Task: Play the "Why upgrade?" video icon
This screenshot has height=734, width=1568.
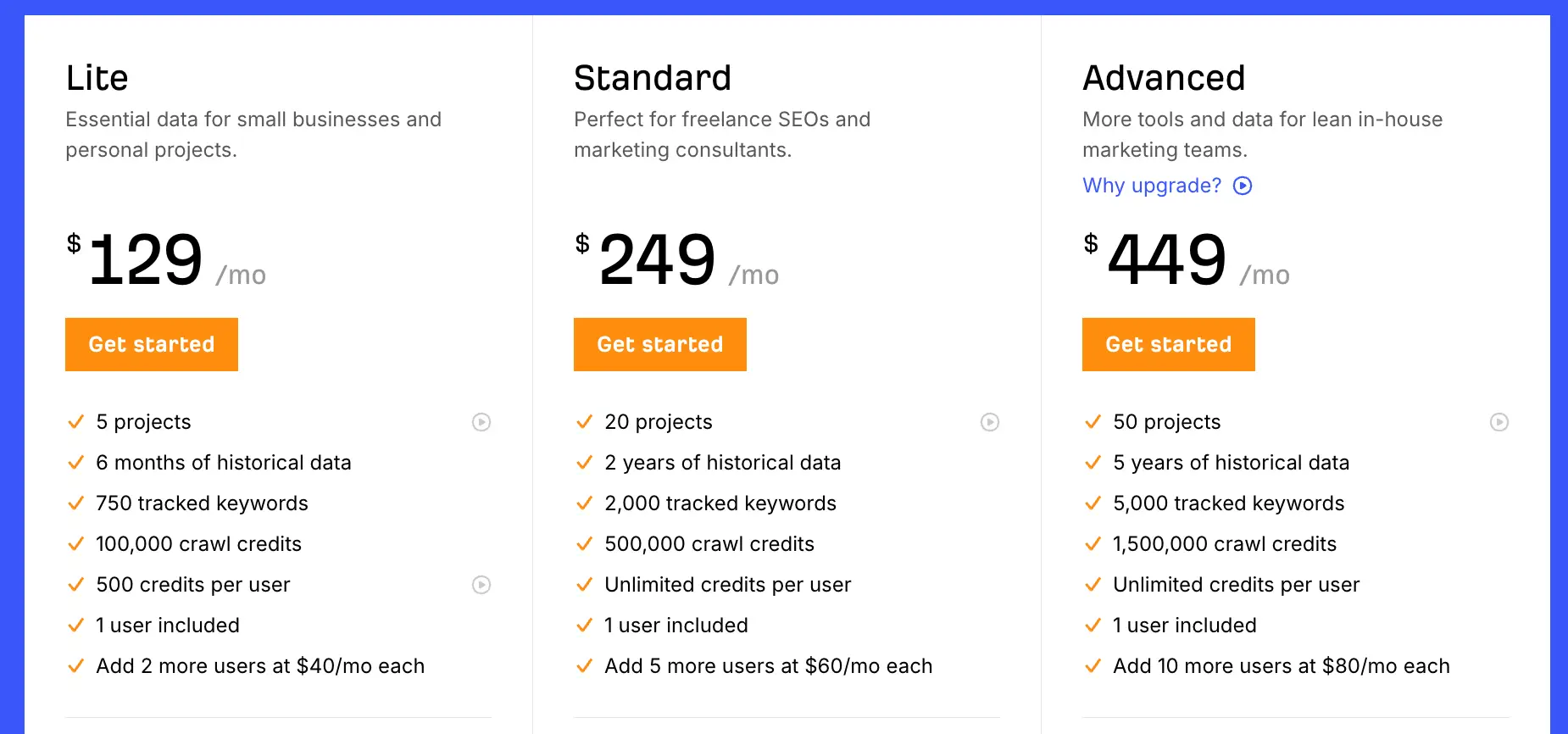Action: click(x=1242, y=186)
